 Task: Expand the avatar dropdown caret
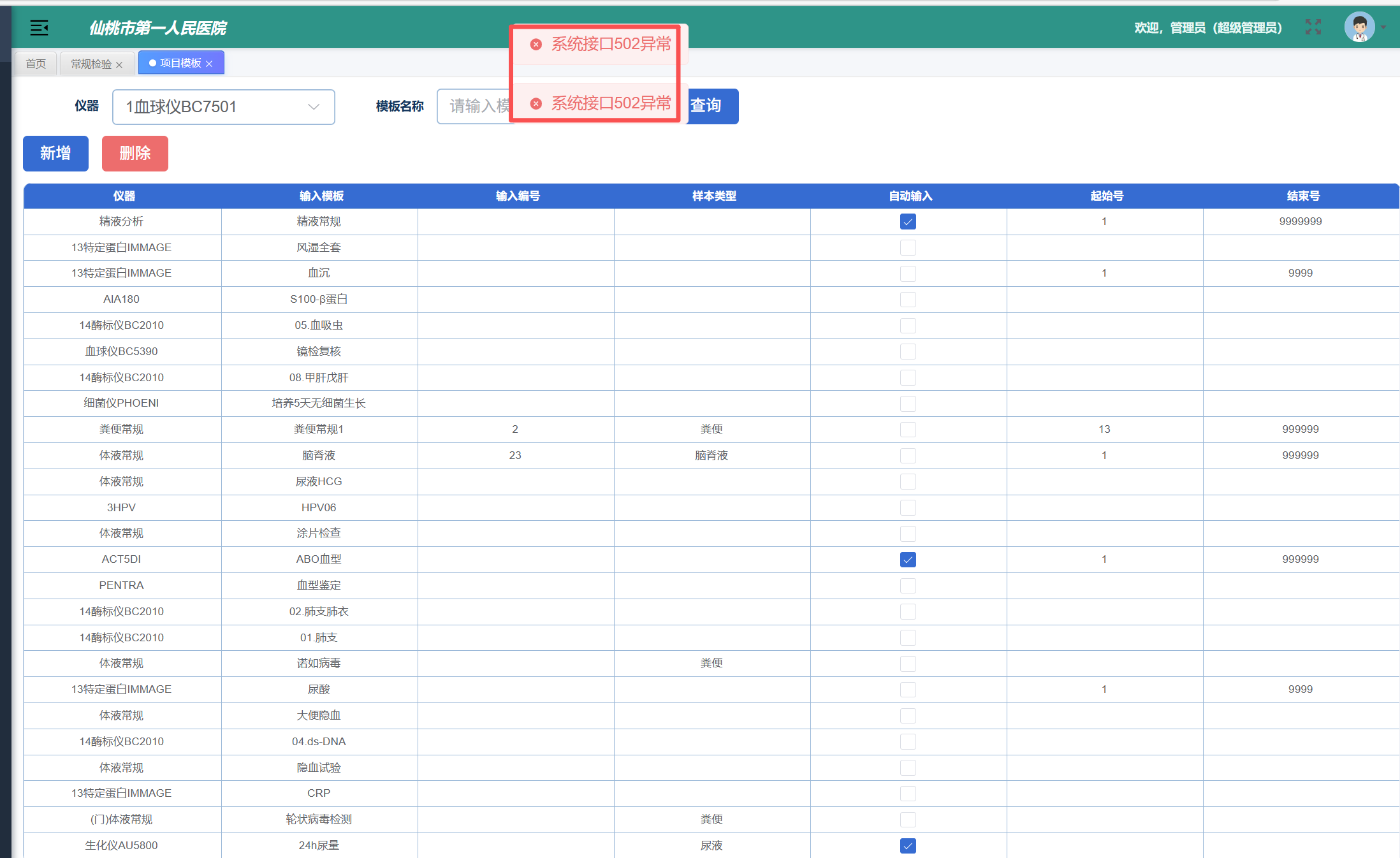pyautogui.click(x=1383, y=27)
